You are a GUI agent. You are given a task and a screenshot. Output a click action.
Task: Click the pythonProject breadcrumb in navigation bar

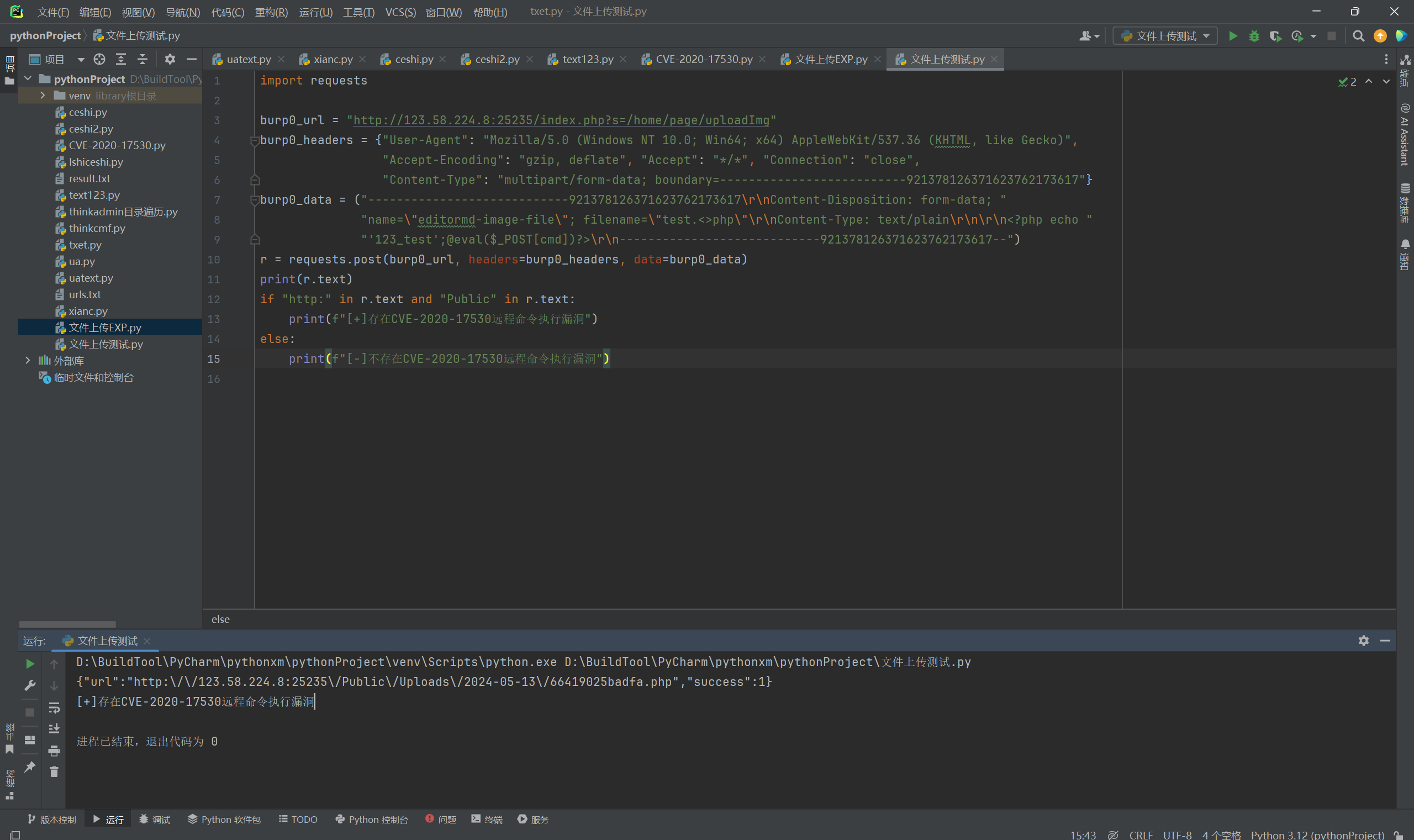pos(45,35)
